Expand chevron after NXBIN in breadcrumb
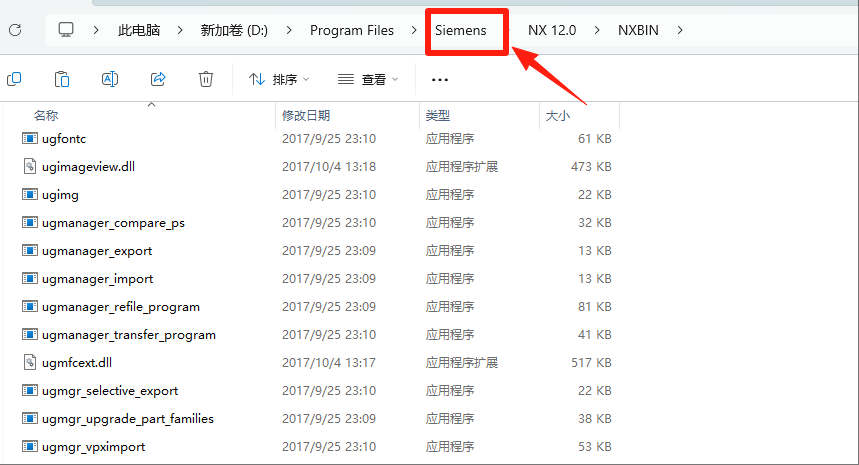The width and height of the screenshot is (859, 465). [680, 30]
